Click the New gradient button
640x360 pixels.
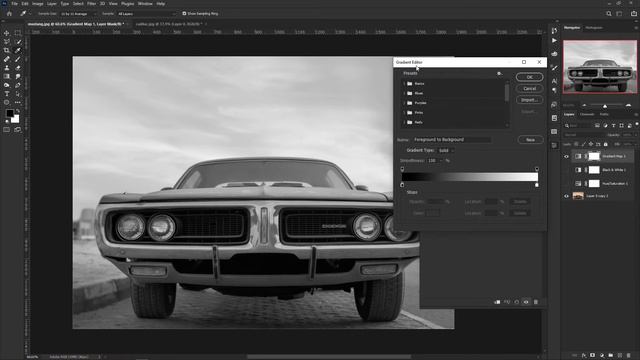click(x=530, y=140)
